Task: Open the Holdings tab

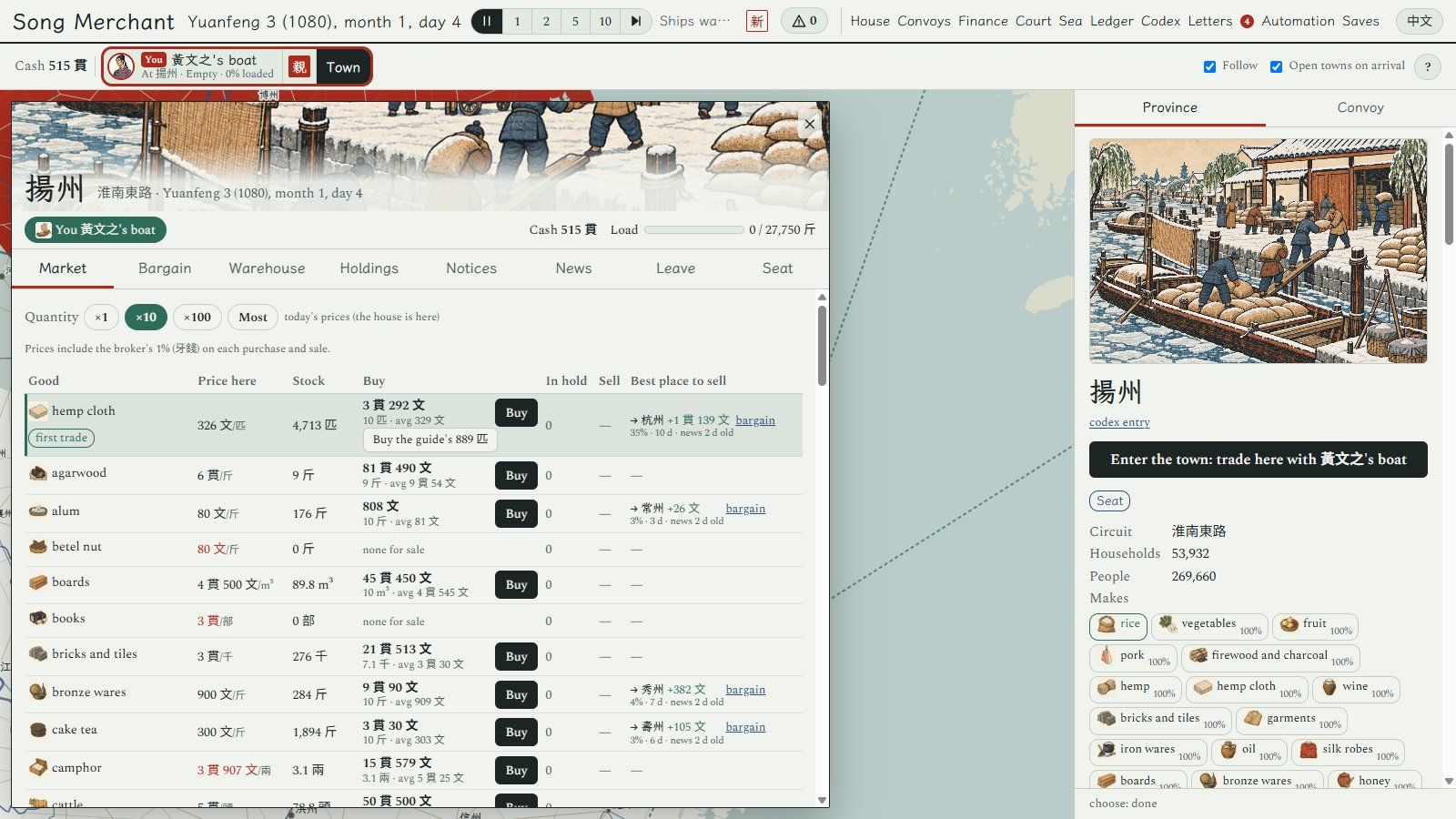Action: [369, 268]
